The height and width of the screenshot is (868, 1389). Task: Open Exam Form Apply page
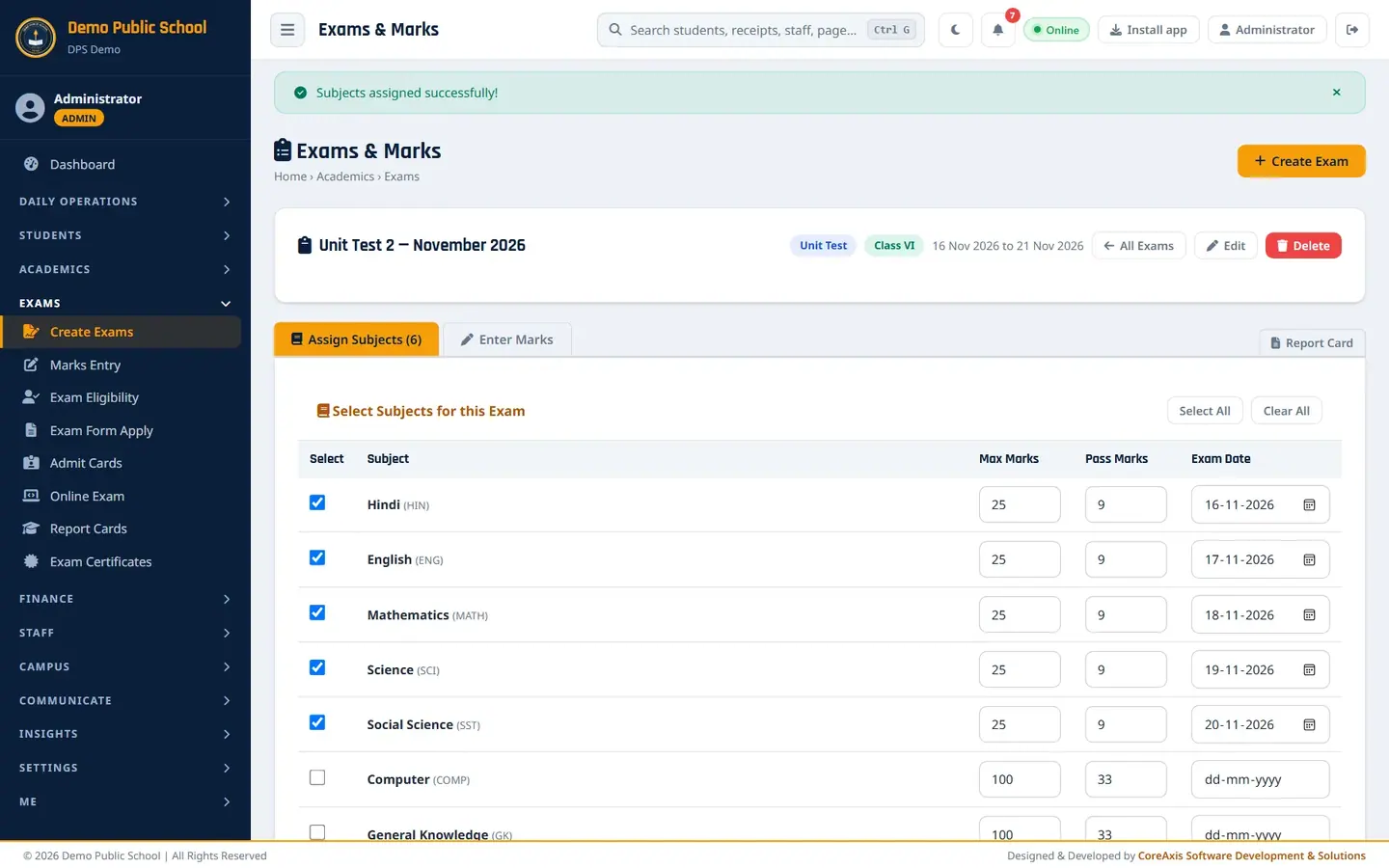pos(121,430)
